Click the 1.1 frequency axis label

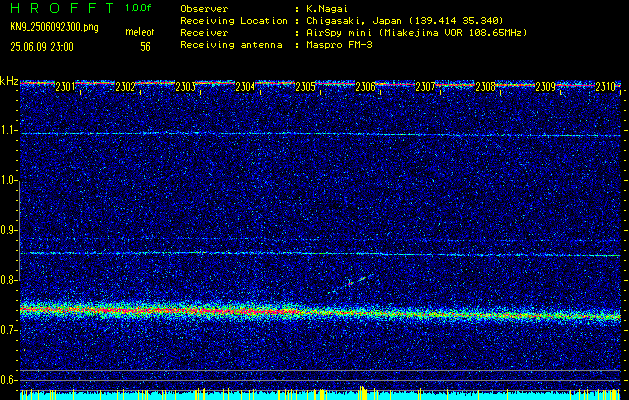7,130
